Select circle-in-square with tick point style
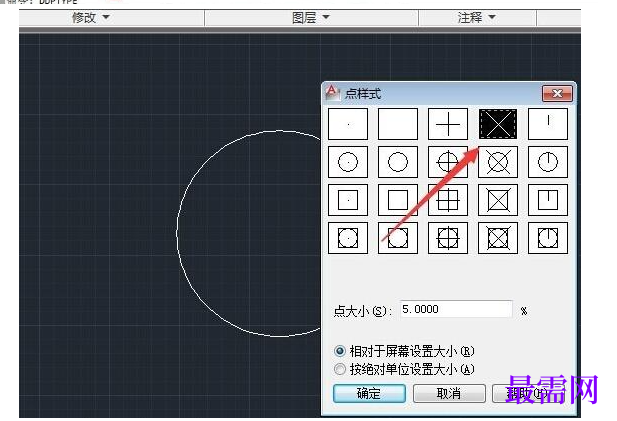The height and width of the screenshot is (421, 617). [x=548, y=238]
